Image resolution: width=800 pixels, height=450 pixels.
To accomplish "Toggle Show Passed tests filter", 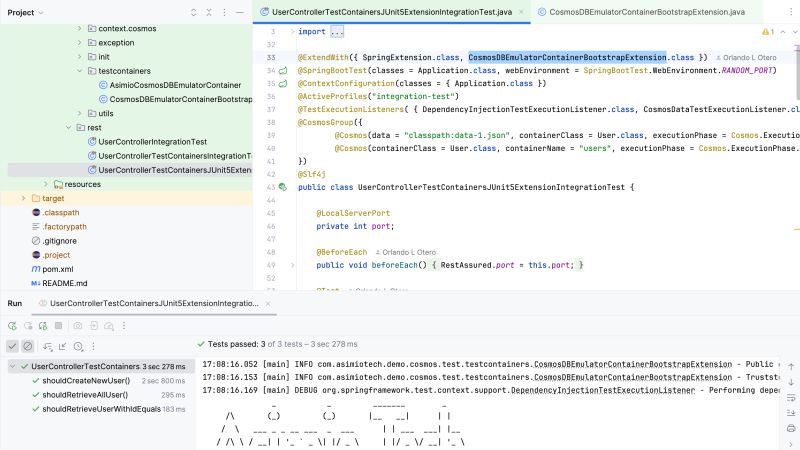I will [x=12, y=346].
